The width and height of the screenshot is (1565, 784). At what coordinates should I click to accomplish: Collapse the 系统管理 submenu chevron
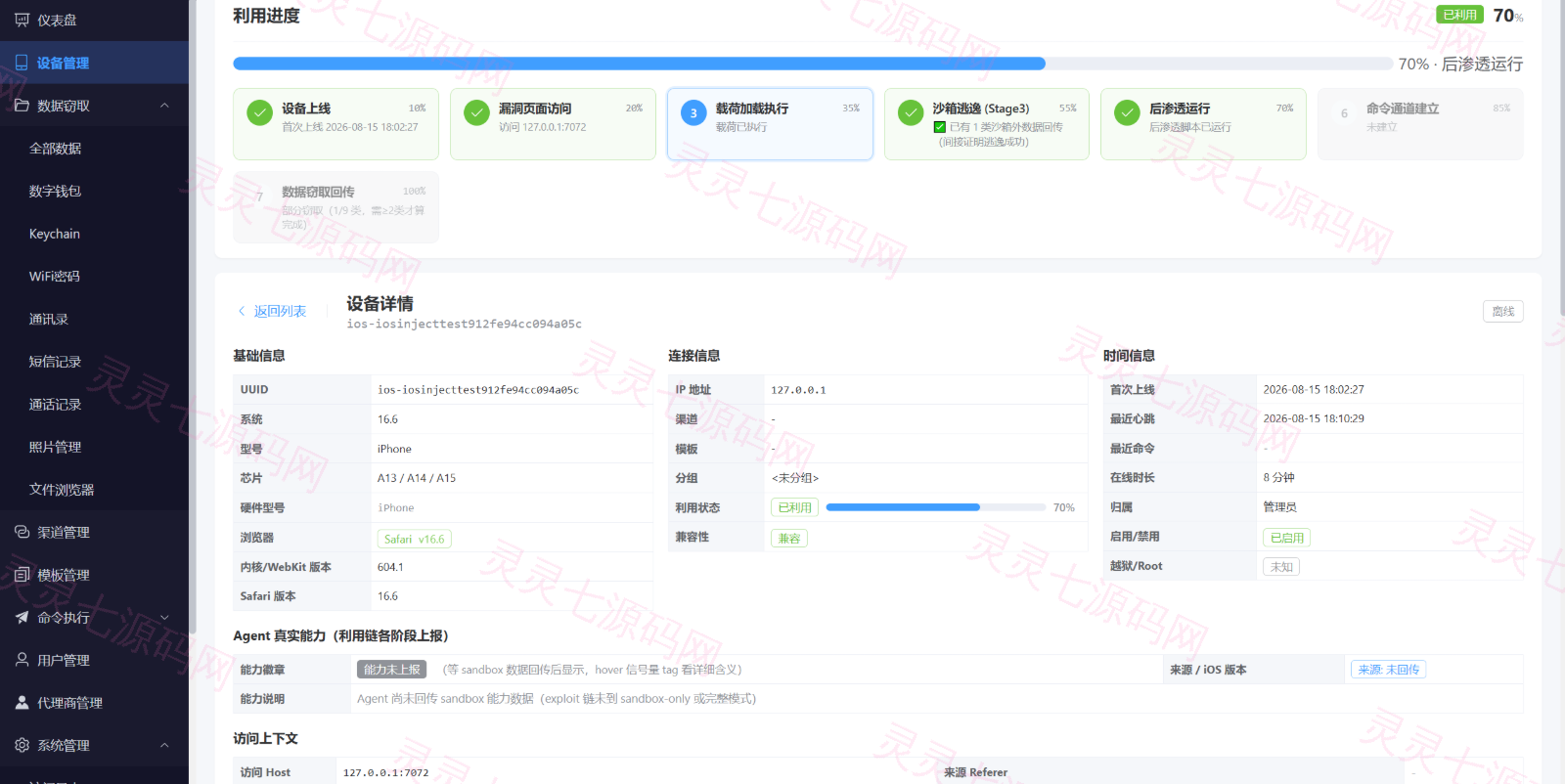[164, 745]
